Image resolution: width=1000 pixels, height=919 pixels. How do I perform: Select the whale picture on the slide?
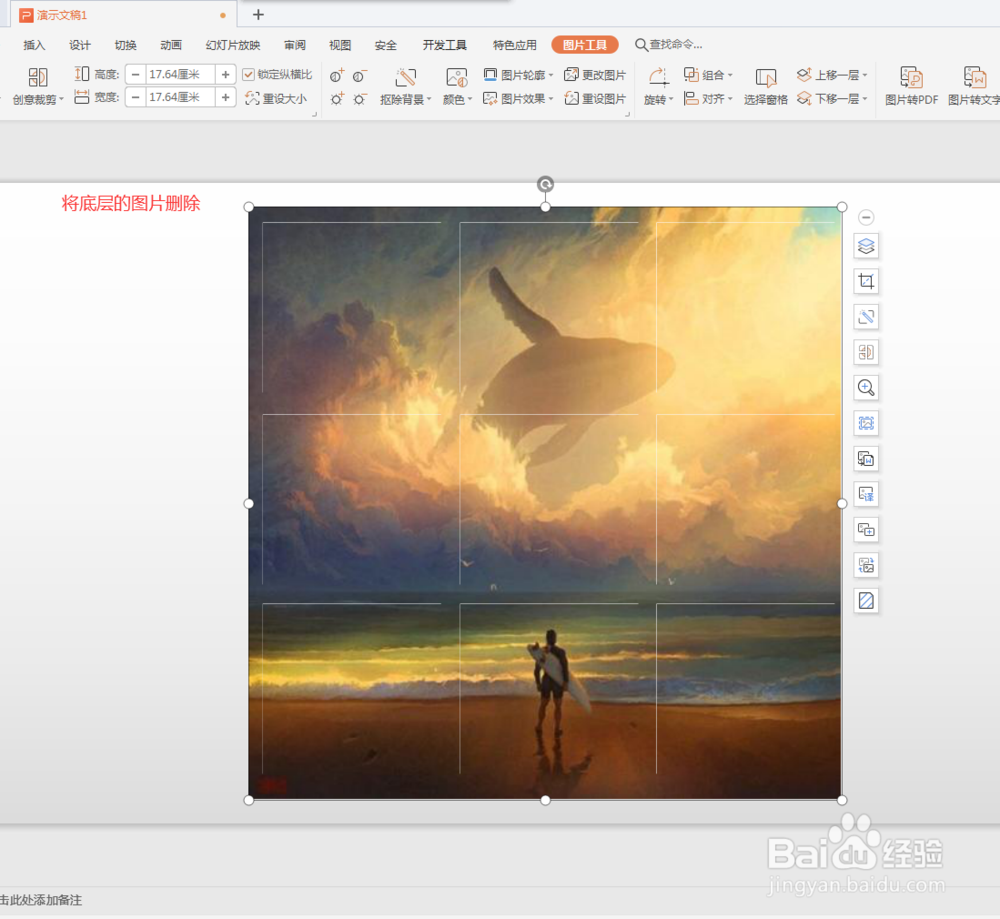545,503
